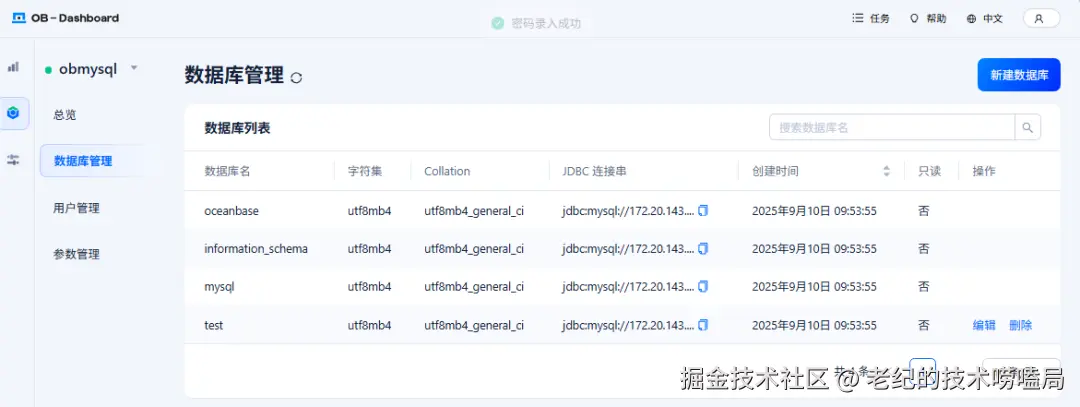The image size is (1080, 407).
Task: Click the oceanbase database name
Action: [x=231, y=211]
